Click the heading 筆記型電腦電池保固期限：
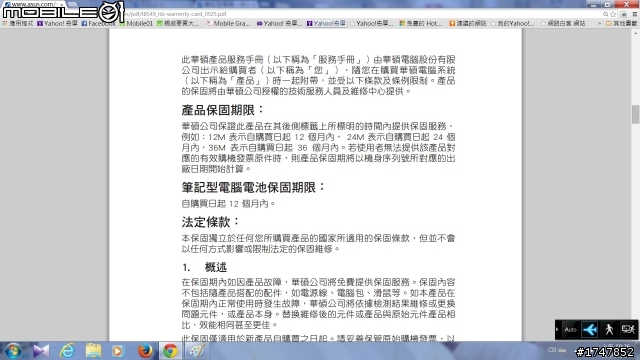 point(254,187)
